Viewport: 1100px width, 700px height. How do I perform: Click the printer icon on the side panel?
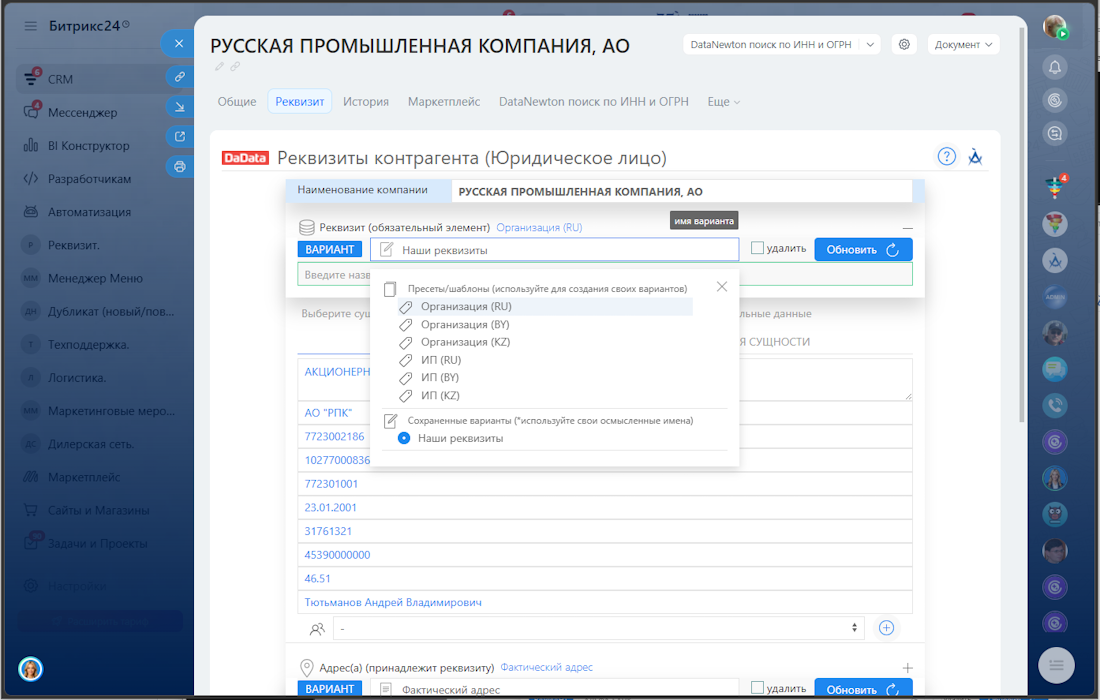pos(179,166)
